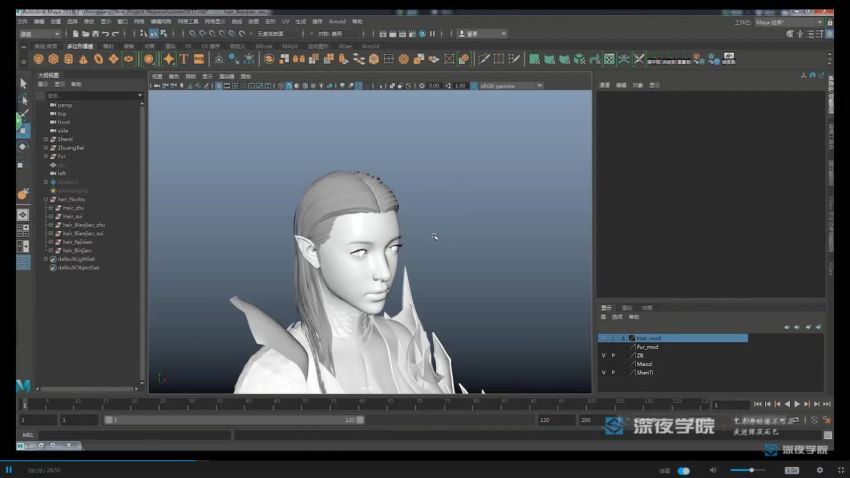Select the Rotate tool in toolbox
The height and width of the screenshot is (478, 850).
click(x=23, y=146)
